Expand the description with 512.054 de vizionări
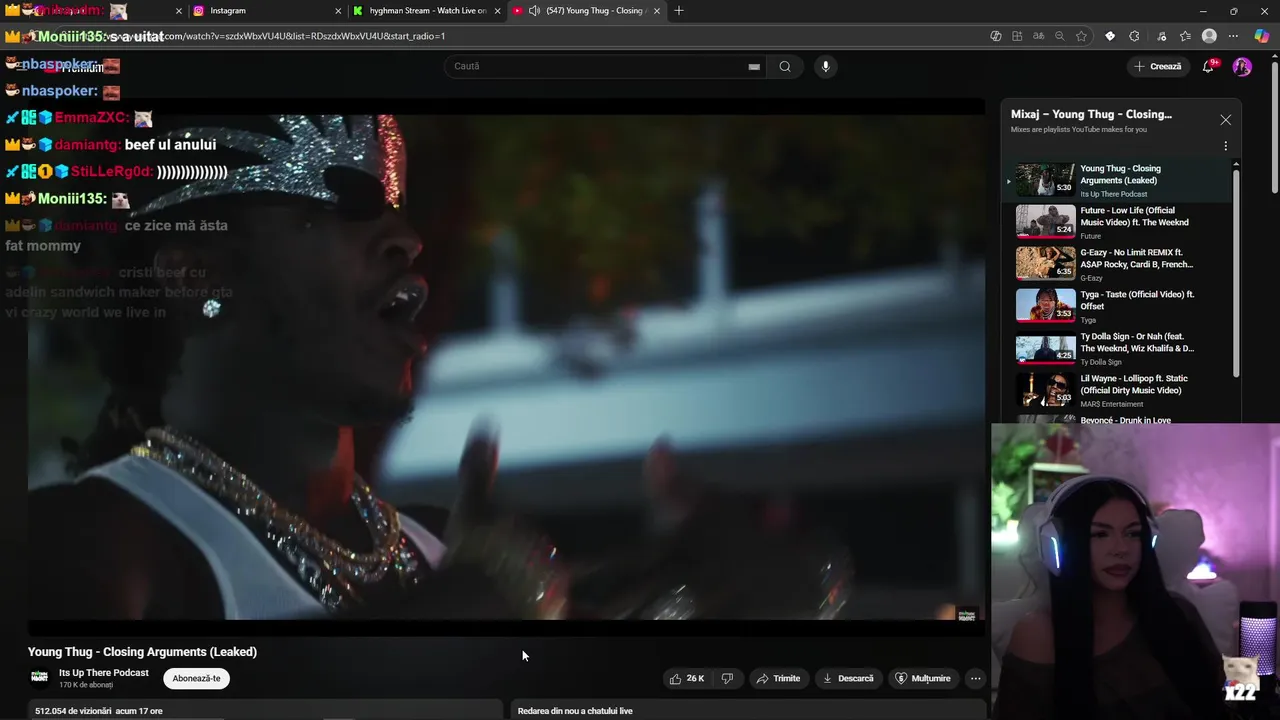The height and width of the screenshot is (720, 1280). click(265, 710)
